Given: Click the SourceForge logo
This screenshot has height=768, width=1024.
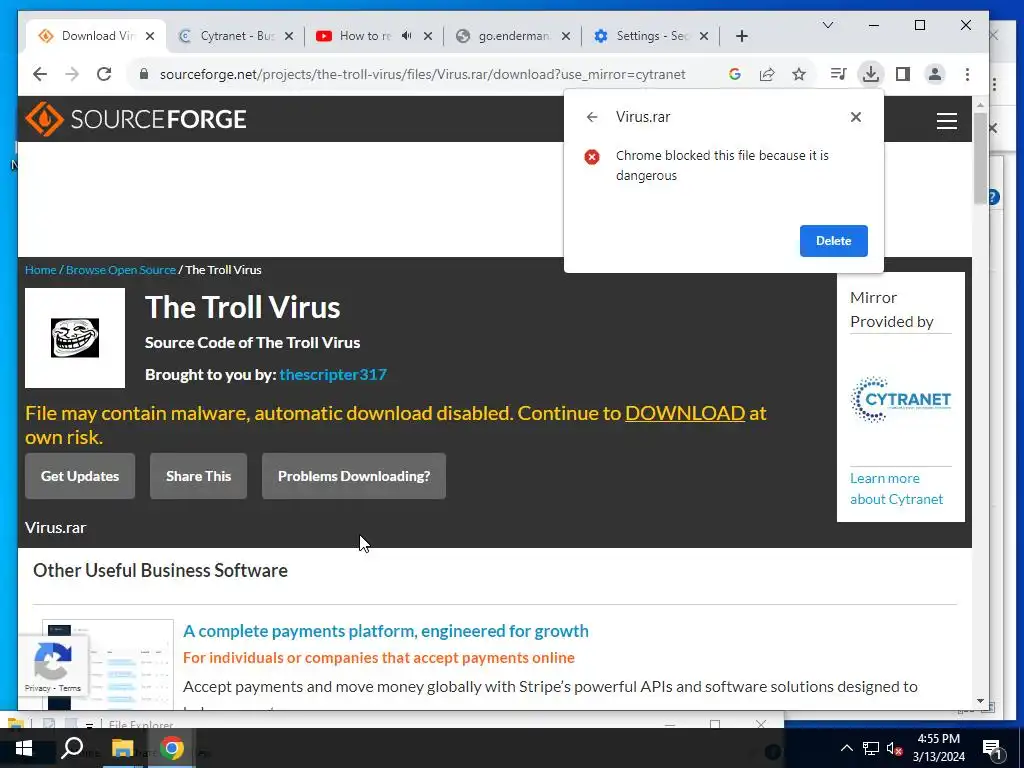Looking at the screenshot, I should tap(136, 119).
